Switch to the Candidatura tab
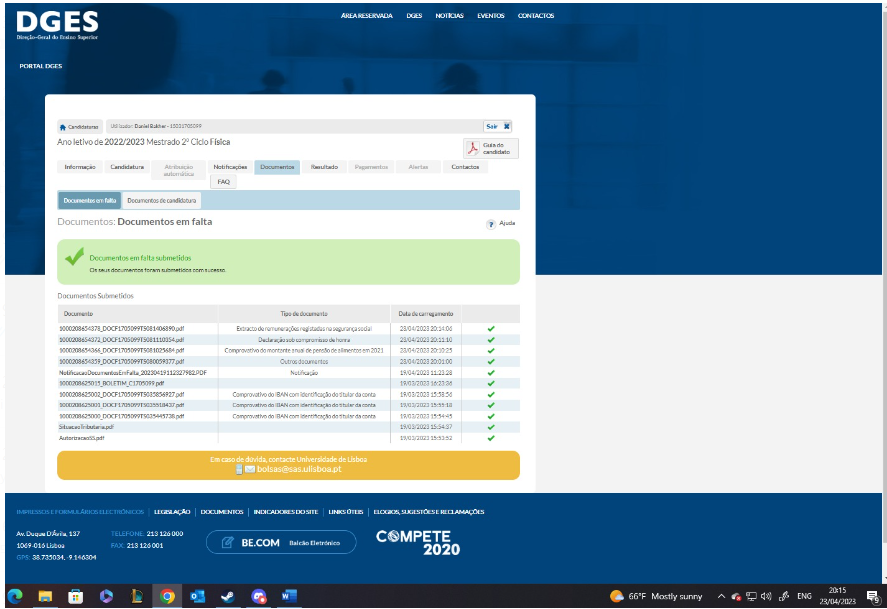The height and width of the screenshot is (609, 887). [x=127, y=167]
